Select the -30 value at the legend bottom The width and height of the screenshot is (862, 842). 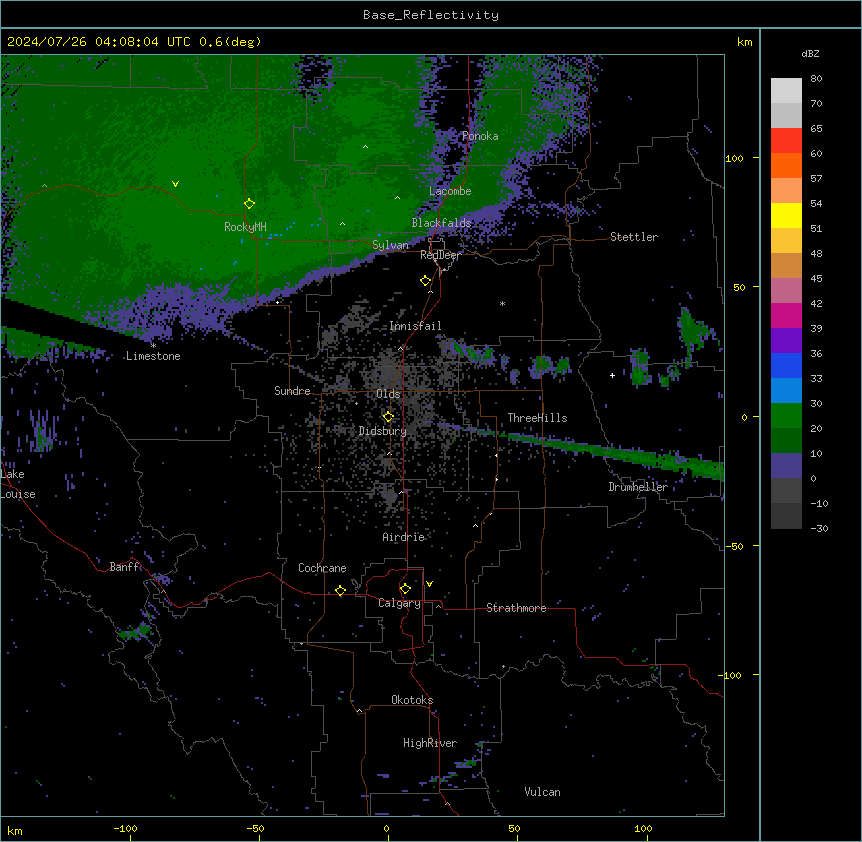[x=819, y=528]
